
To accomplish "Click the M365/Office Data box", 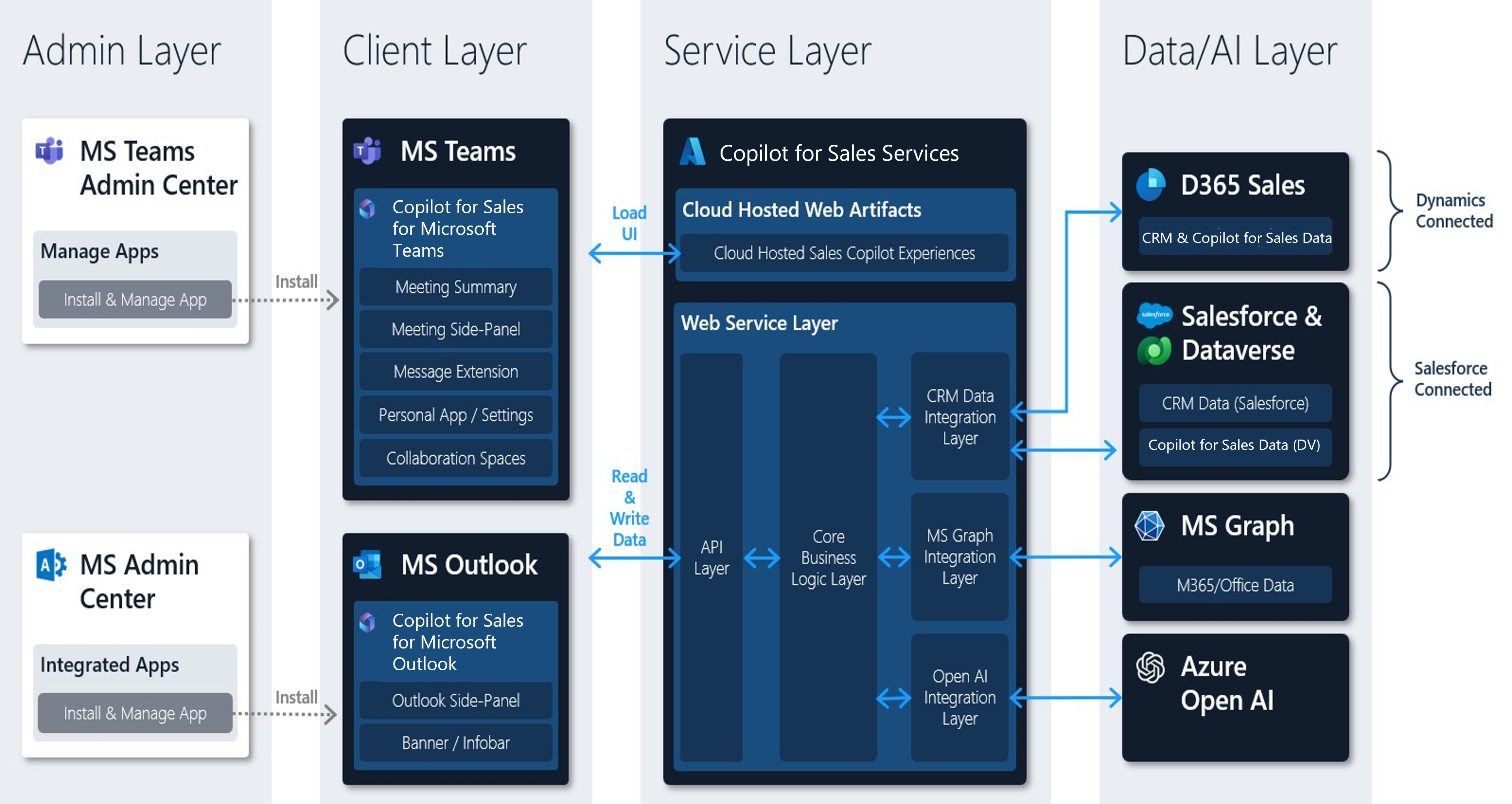I will (1236, 585).
